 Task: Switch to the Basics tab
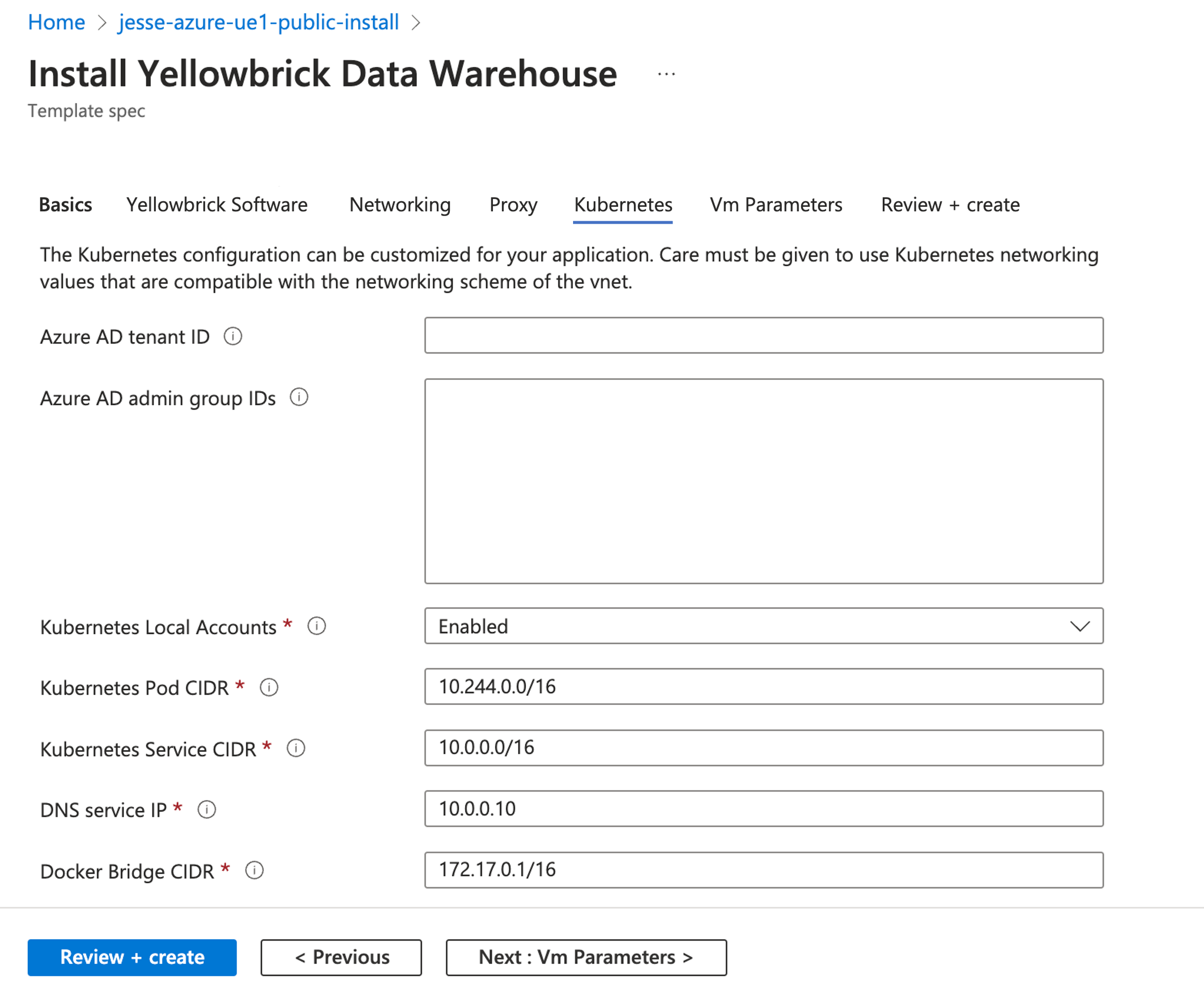click(65, 205)
